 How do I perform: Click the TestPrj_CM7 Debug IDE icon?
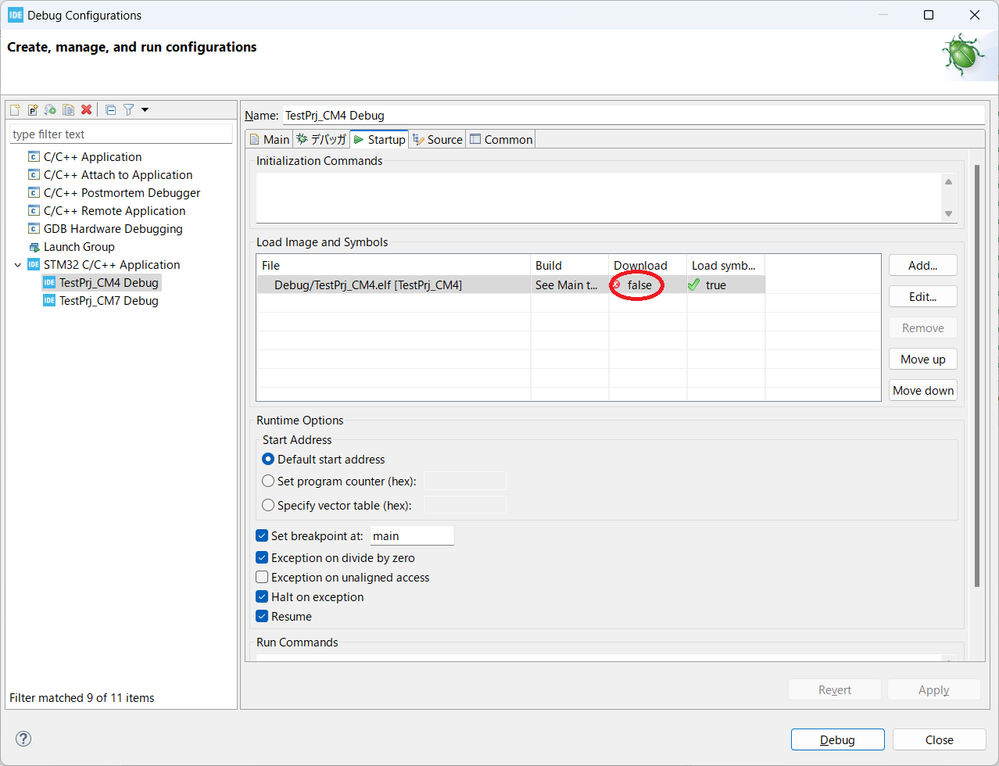click(x=49, y=300)
